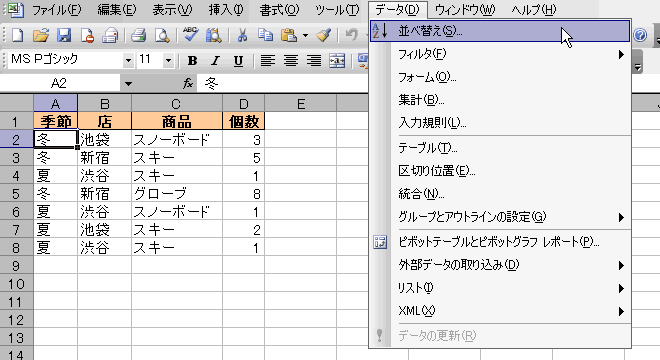Click the Merge and Center icon

(337, 61)
